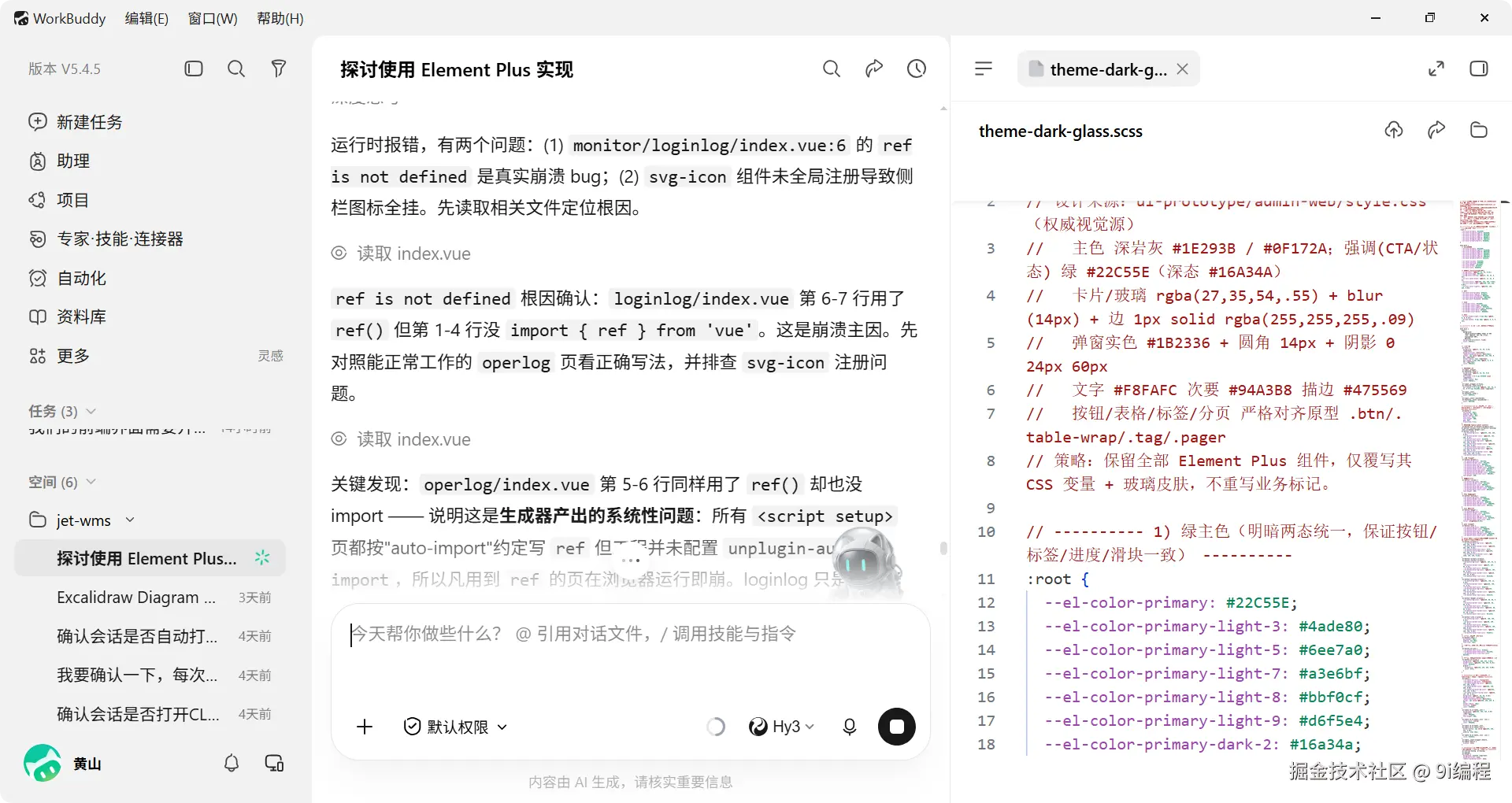Stop generation with the black stop button
Viewport: 1512px width, 803px height.
click(x=897, y=727)
